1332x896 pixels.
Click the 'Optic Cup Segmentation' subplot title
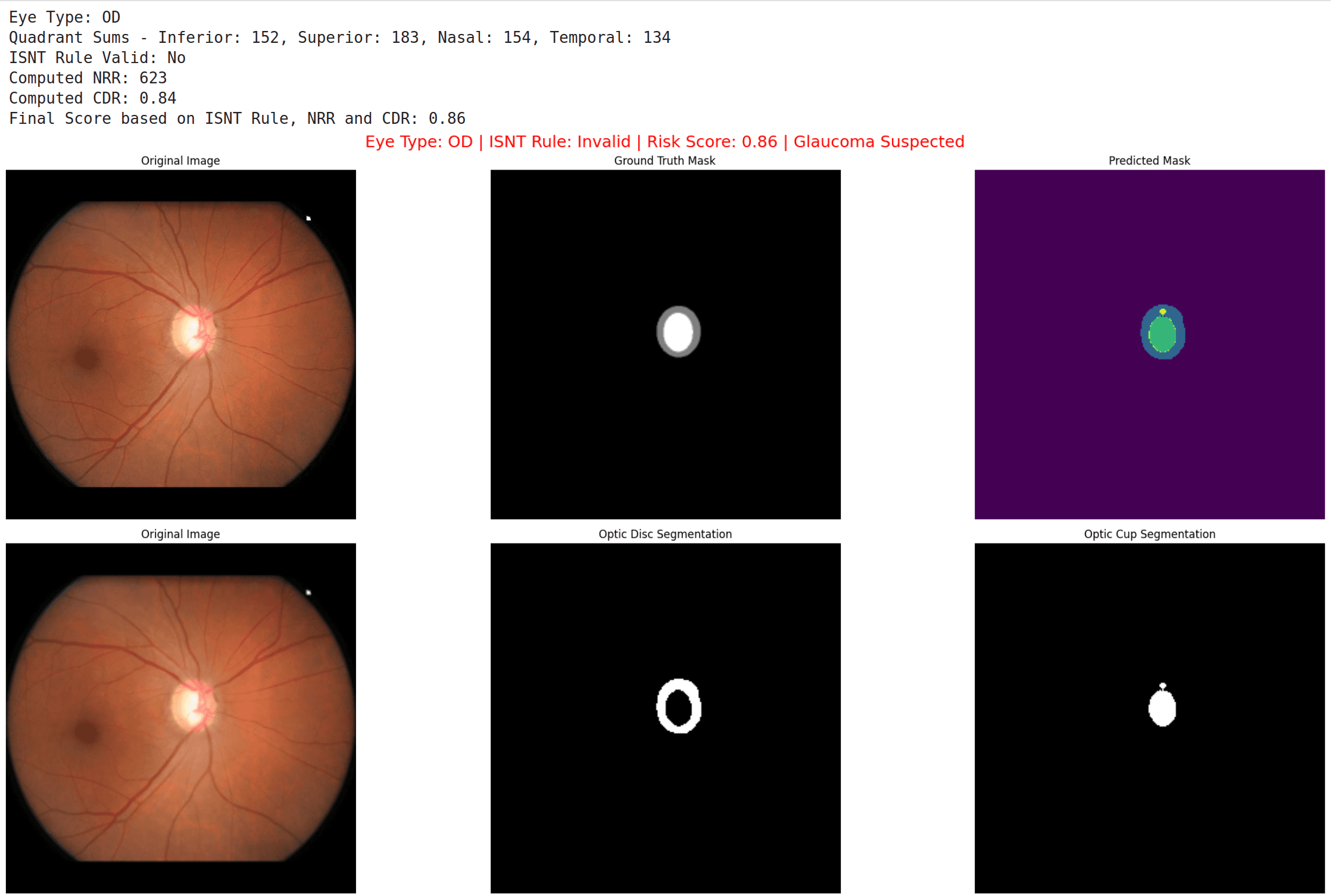pyautogui.click(x=1149, y=534)
